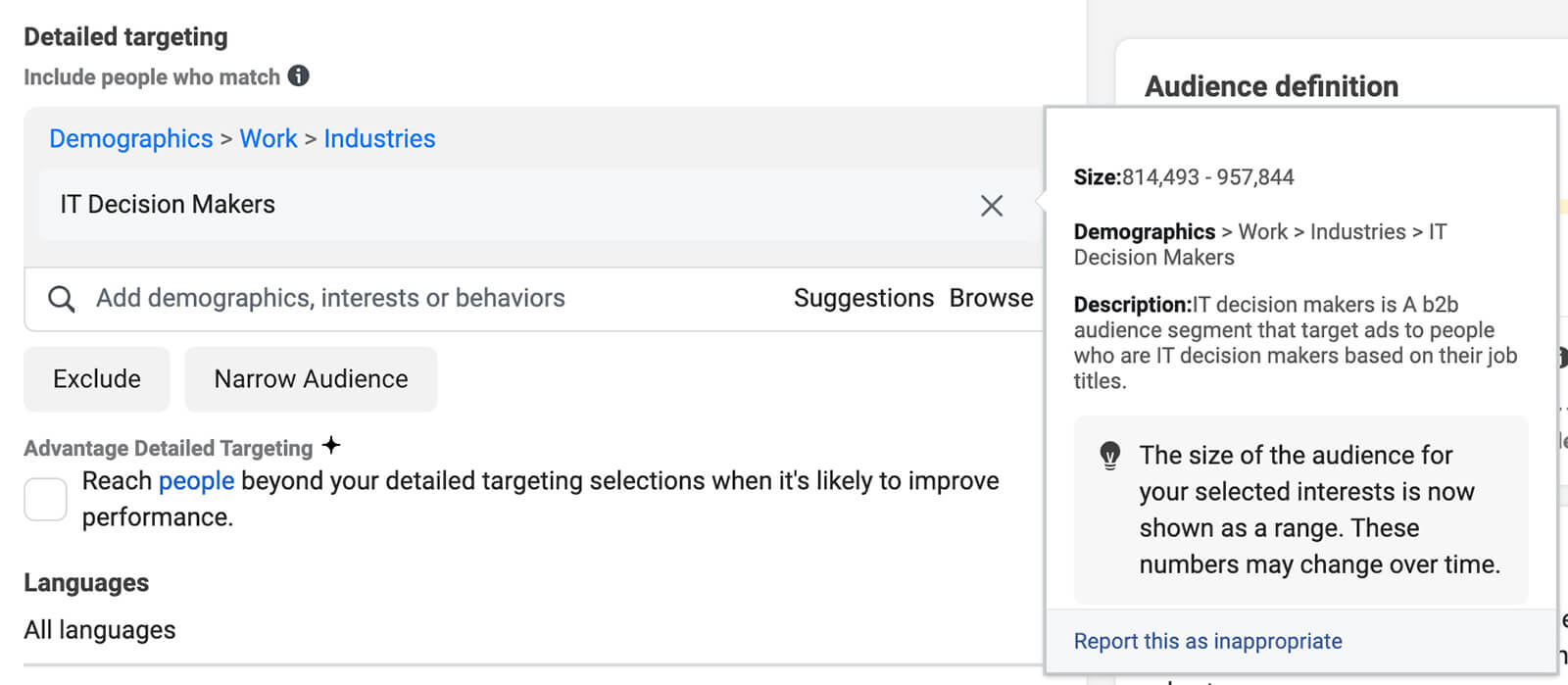Click the sparkle icon next to Advantage Detailed Targeting
1568x685 pixels.
coord(331,446)
